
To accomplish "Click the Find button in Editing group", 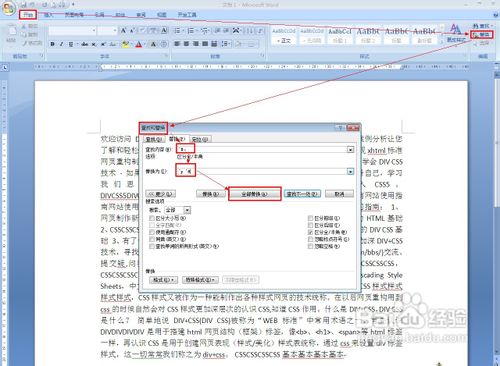I will pyautogui.click(x=481, y=26).
